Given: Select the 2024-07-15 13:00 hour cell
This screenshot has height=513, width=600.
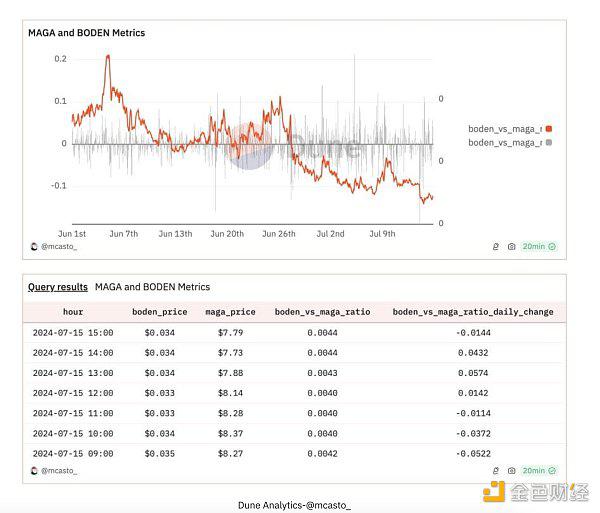Looking at the screenshot, I should pos(73,373).
